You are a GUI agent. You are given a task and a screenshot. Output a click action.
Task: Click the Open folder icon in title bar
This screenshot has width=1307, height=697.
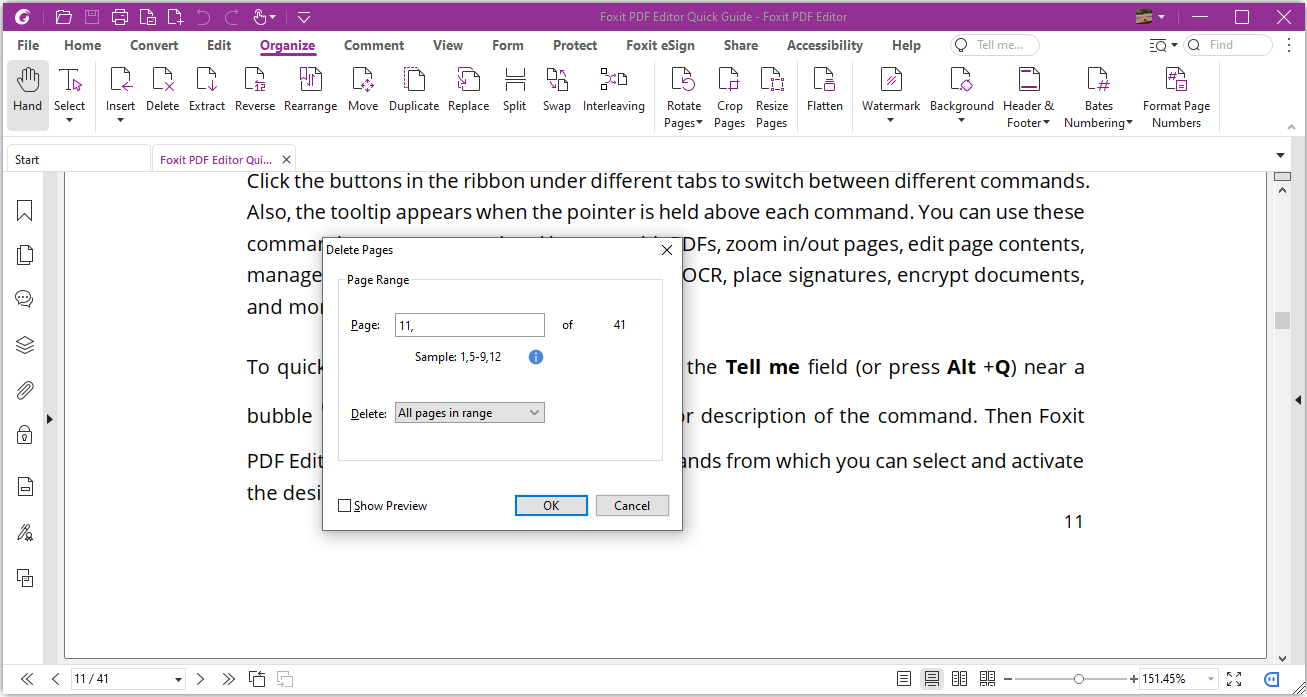(x=63, y=17)
